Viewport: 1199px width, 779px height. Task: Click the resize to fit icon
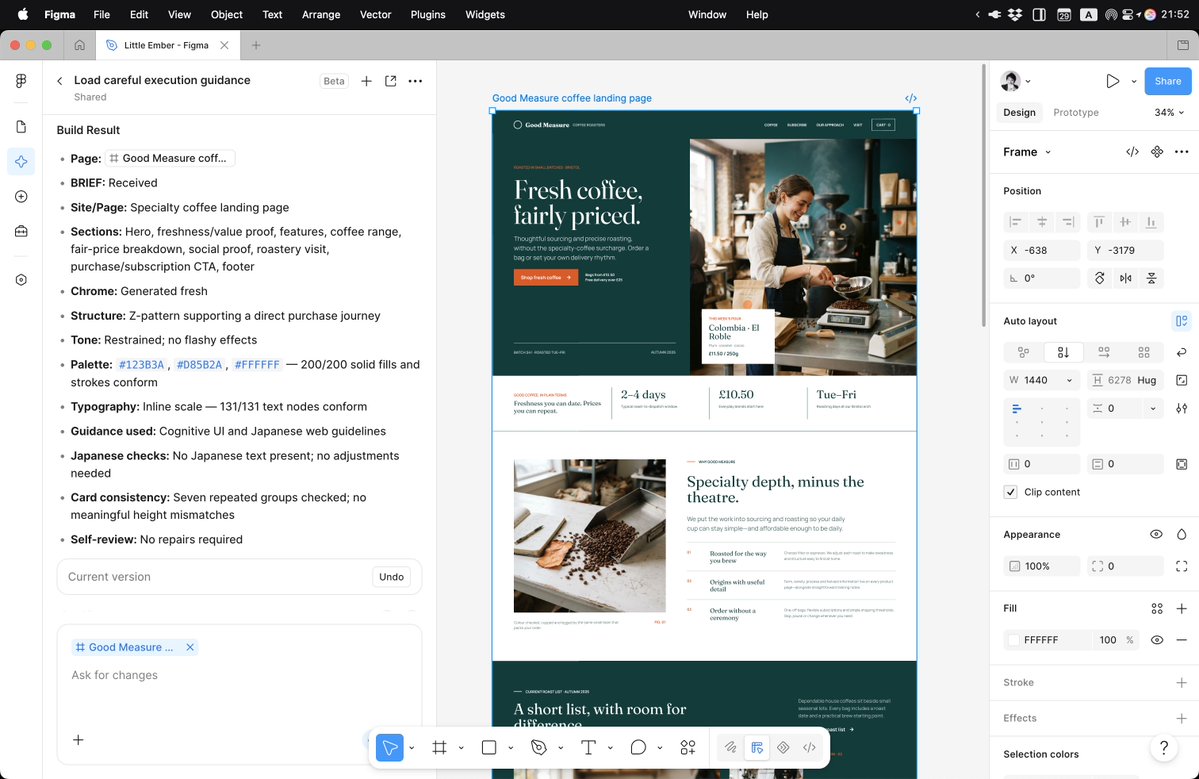coord(1181,380)
